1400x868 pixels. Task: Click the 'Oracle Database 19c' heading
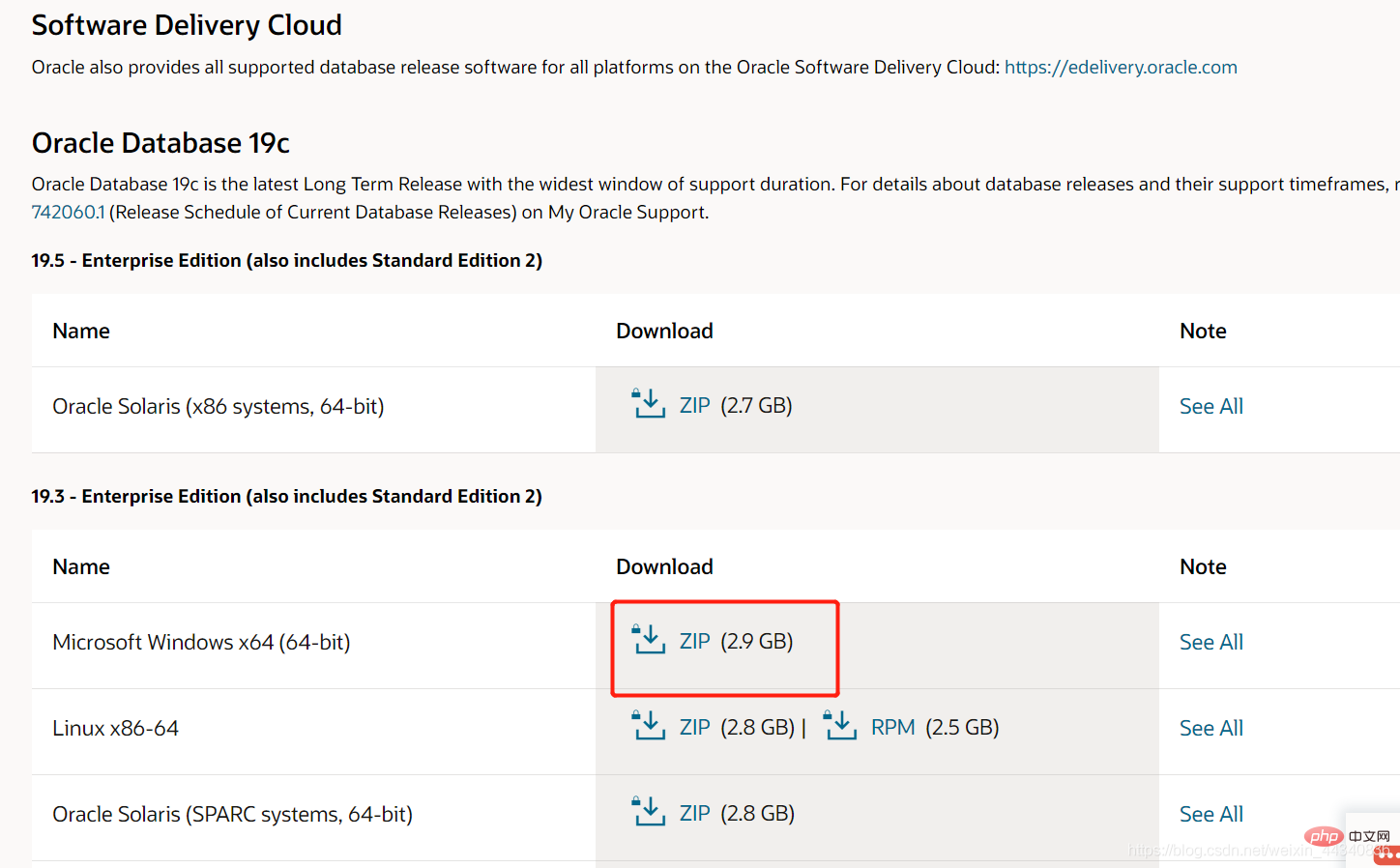tap(160, 143)
